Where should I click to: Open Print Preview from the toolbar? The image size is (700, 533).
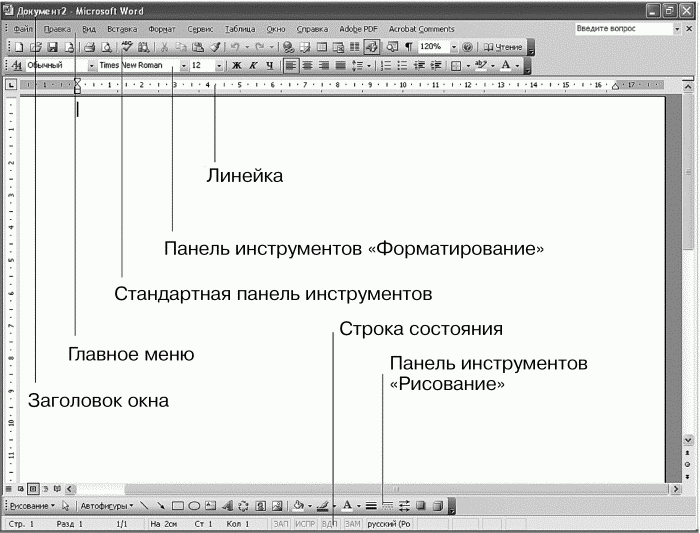[106, 47]
